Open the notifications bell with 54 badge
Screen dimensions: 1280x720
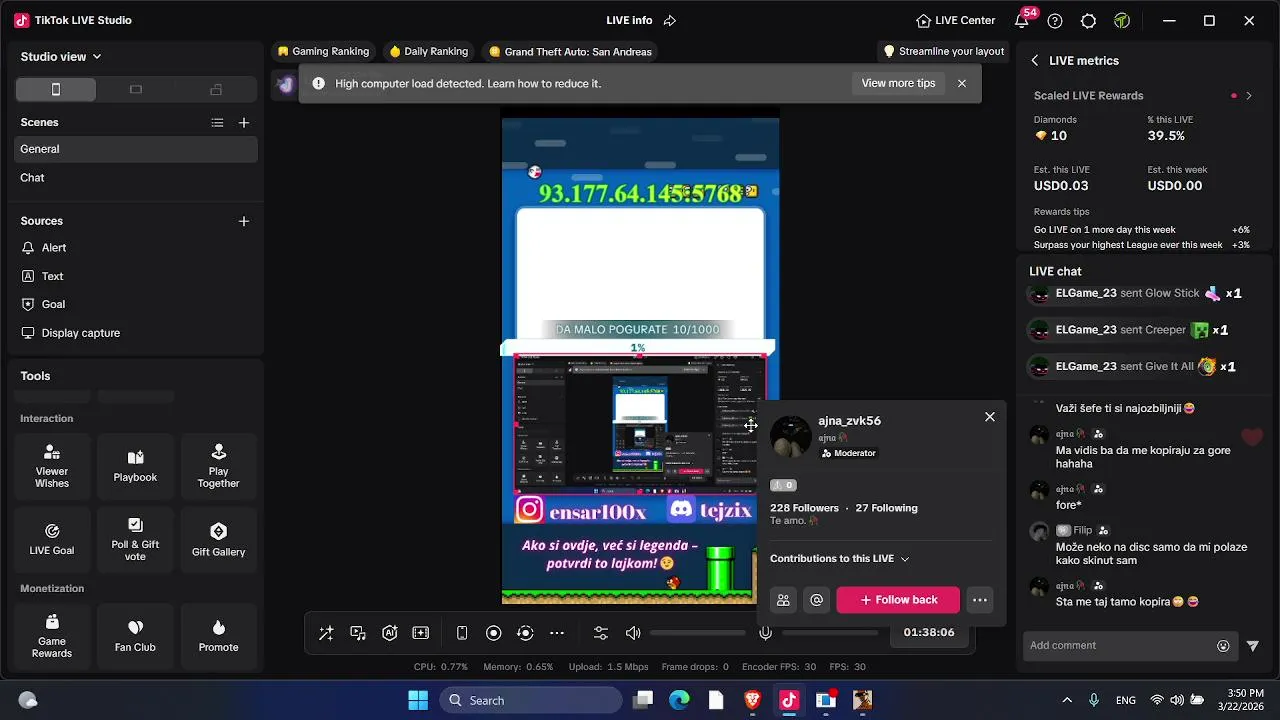[1023, 19]
